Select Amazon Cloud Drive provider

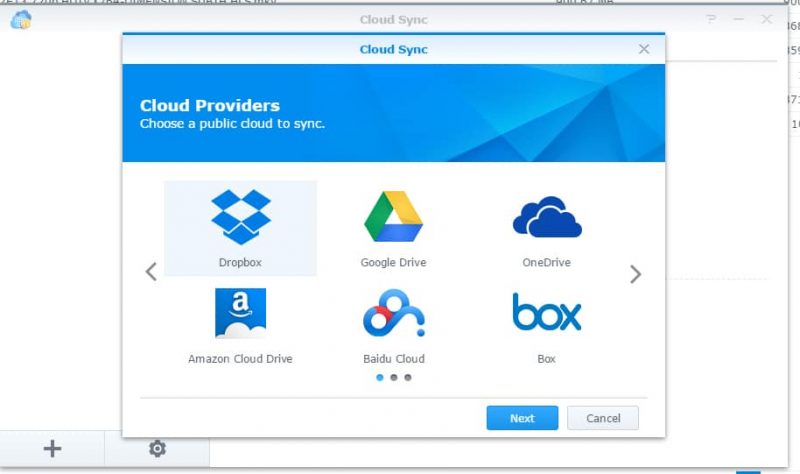[240, 325]
